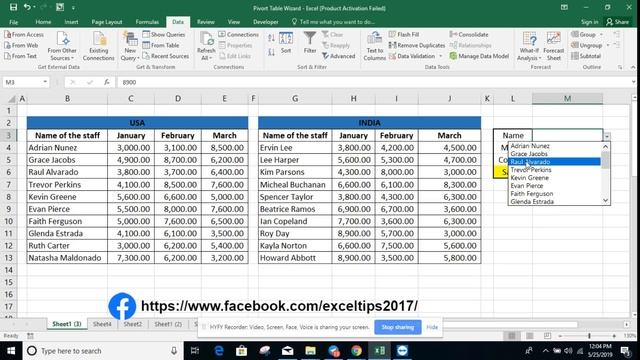The height and width of the screenshot is (360, 640).
Task: Click From Text data source
Action: coord(20,56)
